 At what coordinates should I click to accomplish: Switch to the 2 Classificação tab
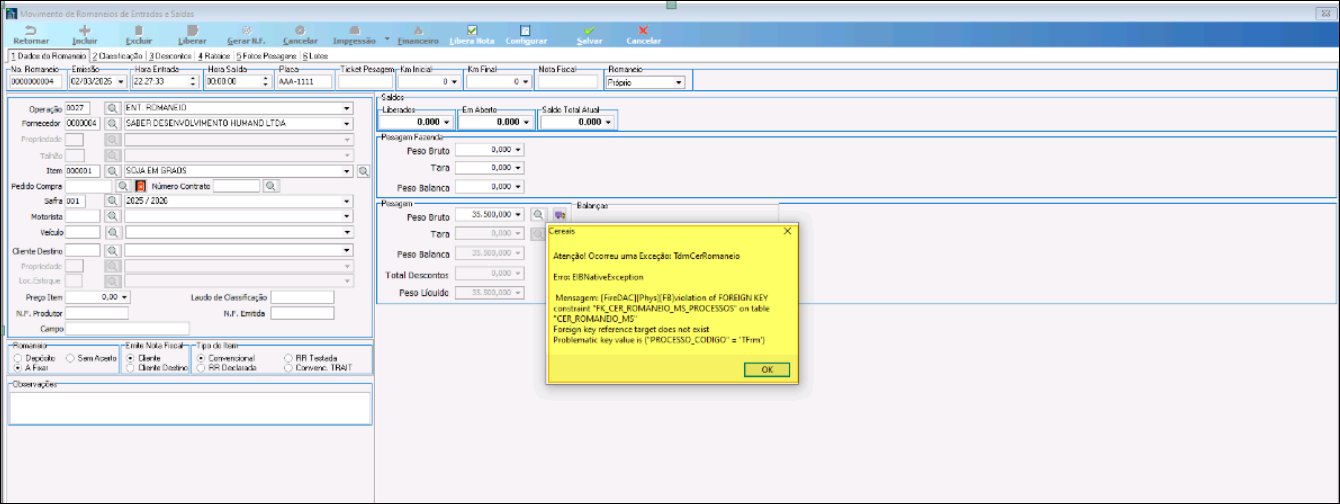pyautogui.click(x=117, y=56)
